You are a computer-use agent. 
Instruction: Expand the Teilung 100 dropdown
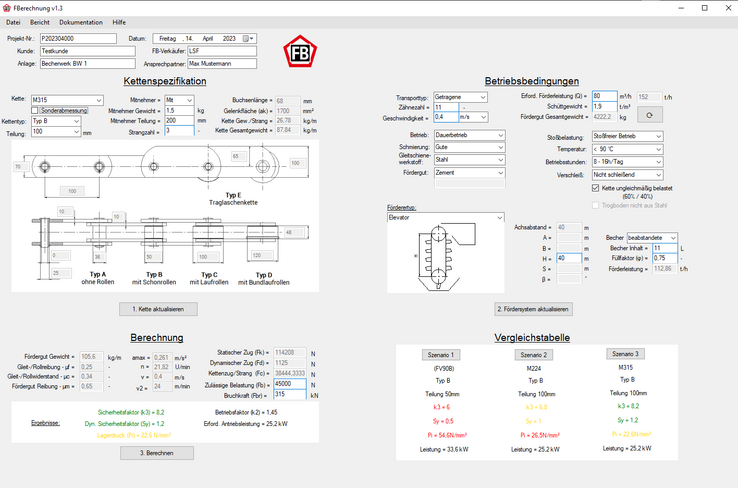tap(56, 132)
